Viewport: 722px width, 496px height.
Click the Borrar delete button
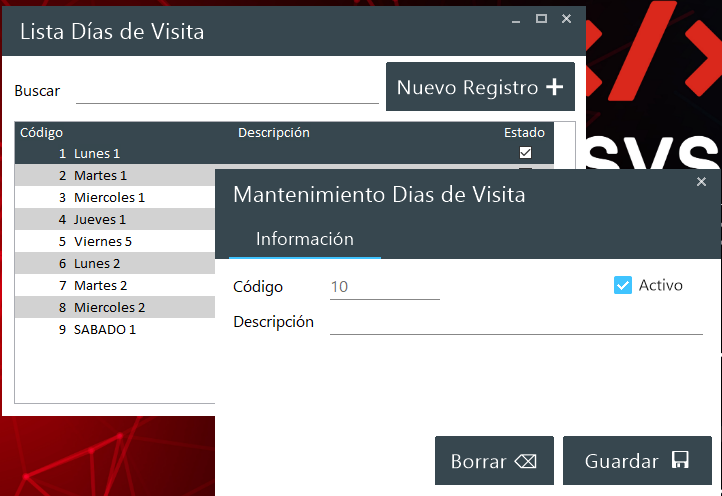tap(494, 461)
